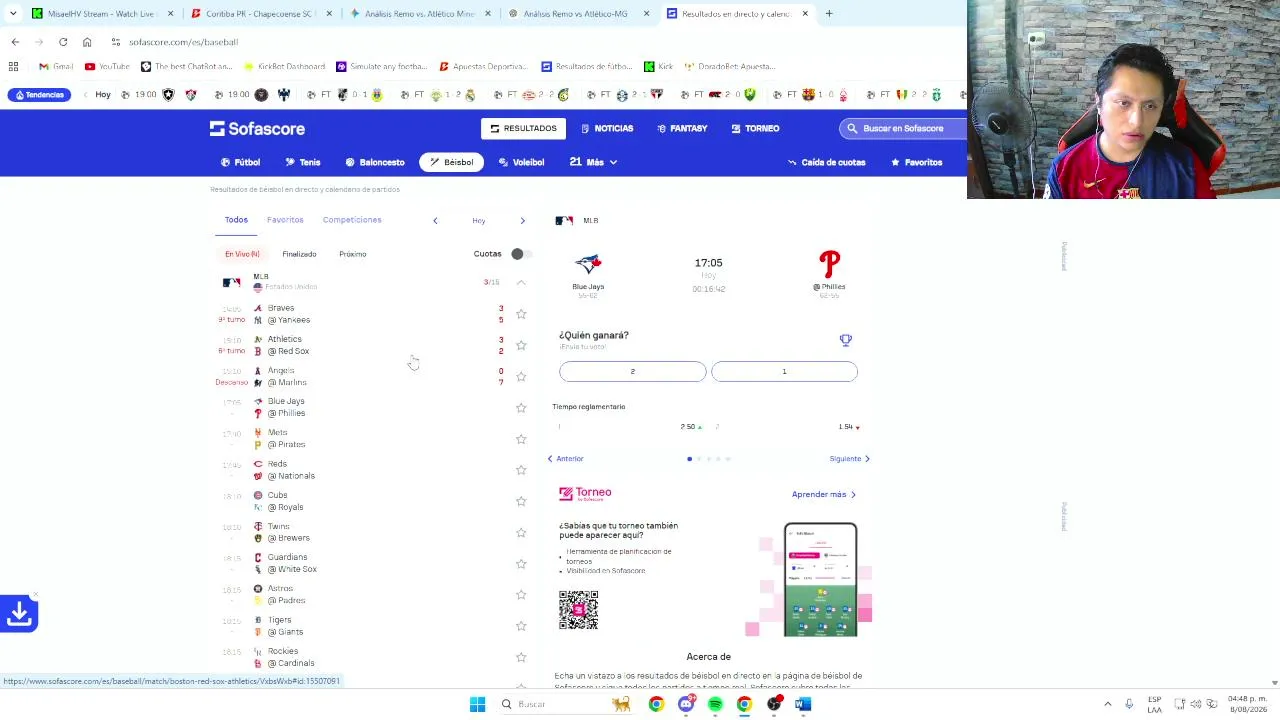The height and width of the screenshot is (720, 1280).
Task: Open the Windows Start menu
Action: click(477, 704)
